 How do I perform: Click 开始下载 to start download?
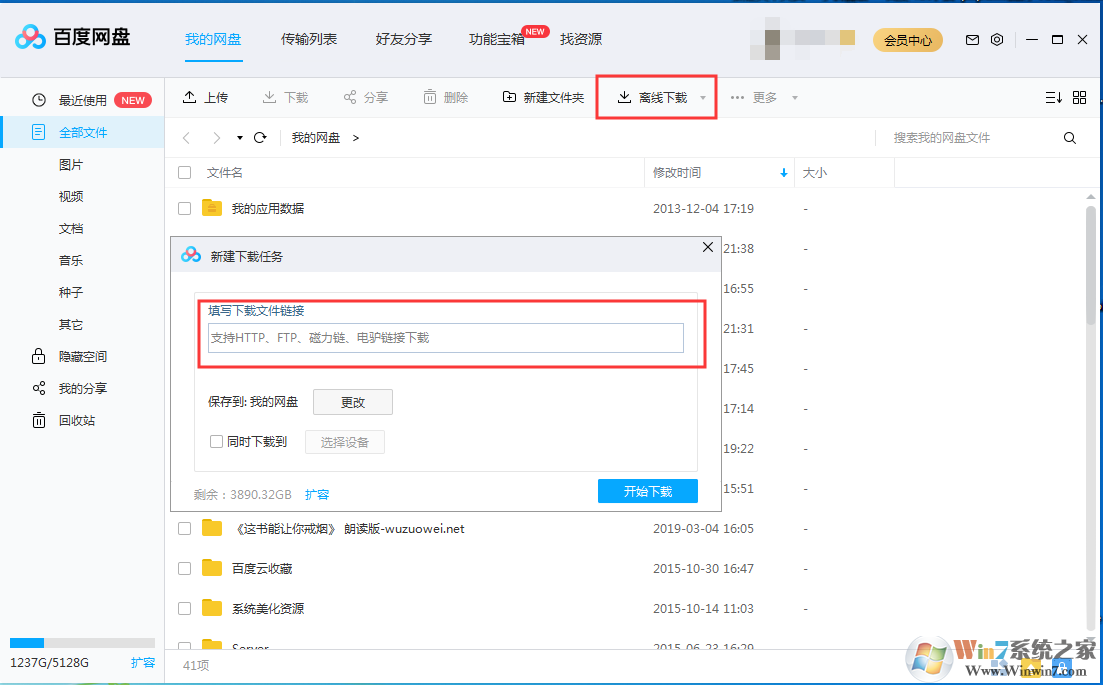click(648, 491)
